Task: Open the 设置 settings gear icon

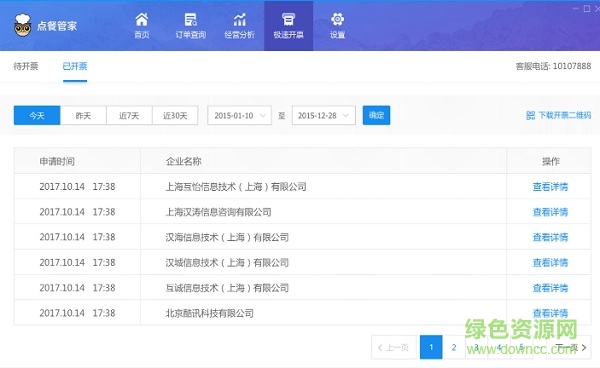Action: coord(338,19)
